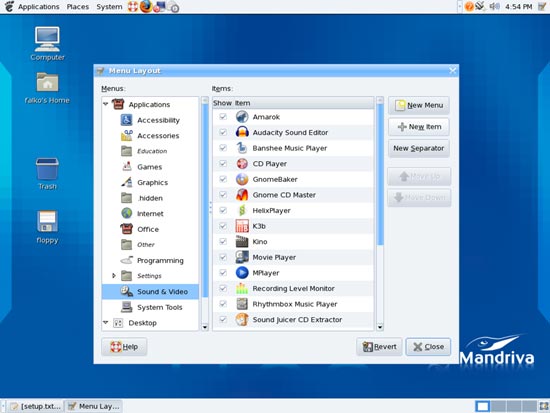The image size is (550, 413).
Task: Click the Items list scroll-down arrow
Action: pyautogui.click(x=380, y=327)
